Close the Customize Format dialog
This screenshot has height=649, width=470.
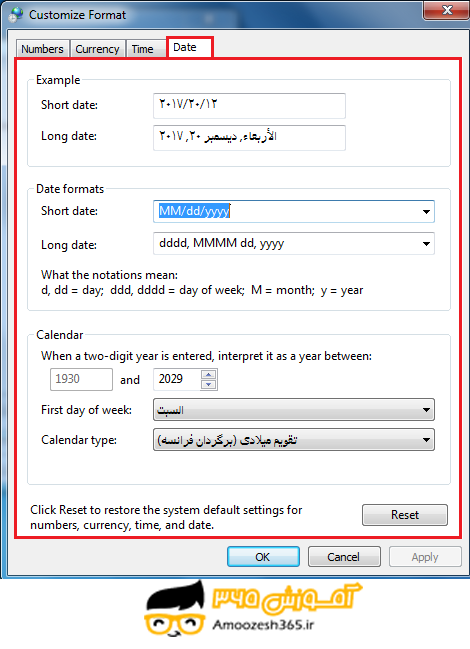point(446,10)
